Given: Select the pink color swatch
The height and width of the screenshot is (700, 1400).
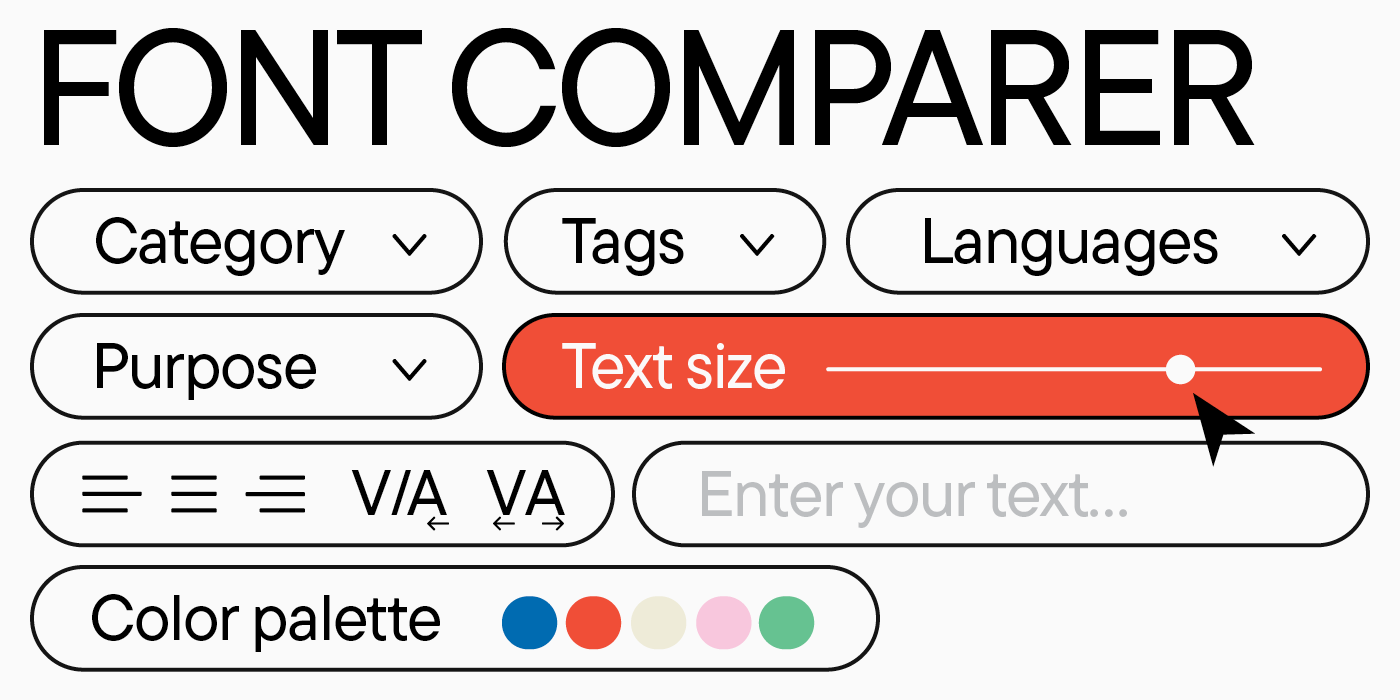Looking at the screenshot, I should pos(722,622).
